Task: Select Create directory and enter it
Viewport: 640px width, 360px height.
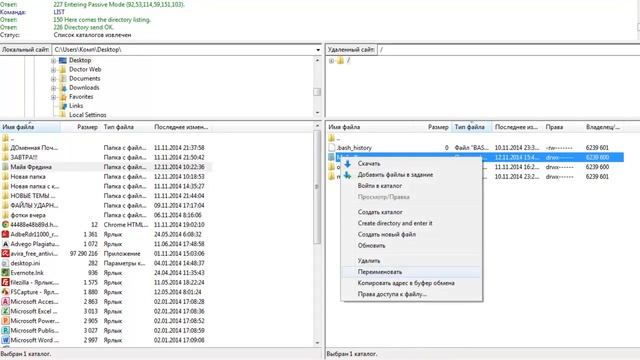Action: pyautogui.click(x=395, y=223)
